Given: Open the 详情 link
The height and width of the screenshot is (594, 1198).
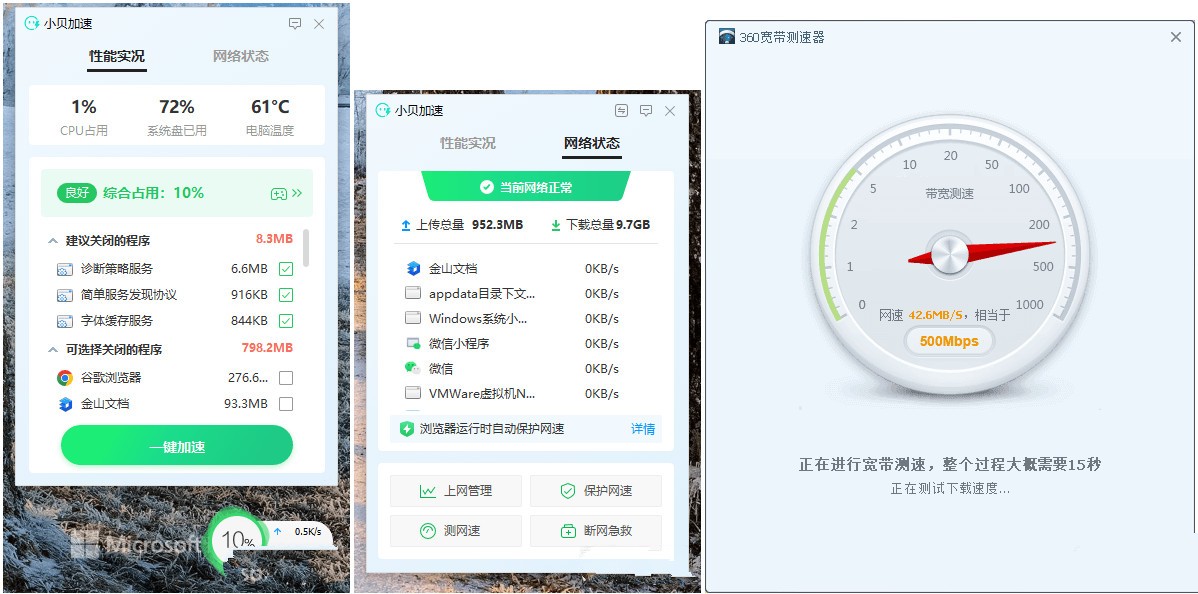Looking at the screenshot, I should point(643,429).
